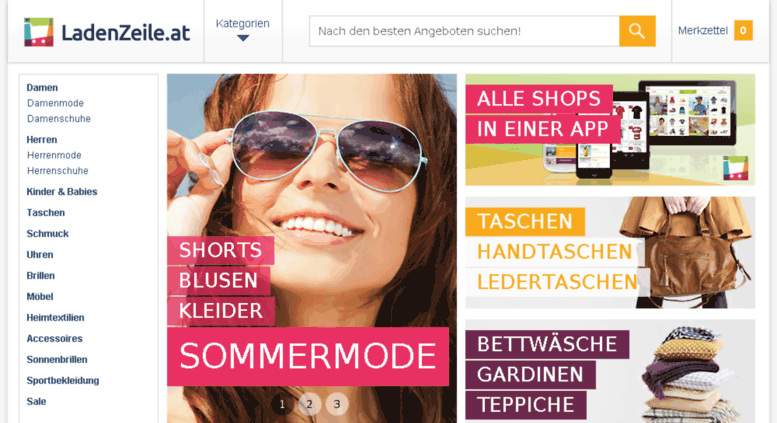The height and width of the screenshot is (423, 777).
Task: Select the Handtaschen banner link
Action: (x=555, y=252)
